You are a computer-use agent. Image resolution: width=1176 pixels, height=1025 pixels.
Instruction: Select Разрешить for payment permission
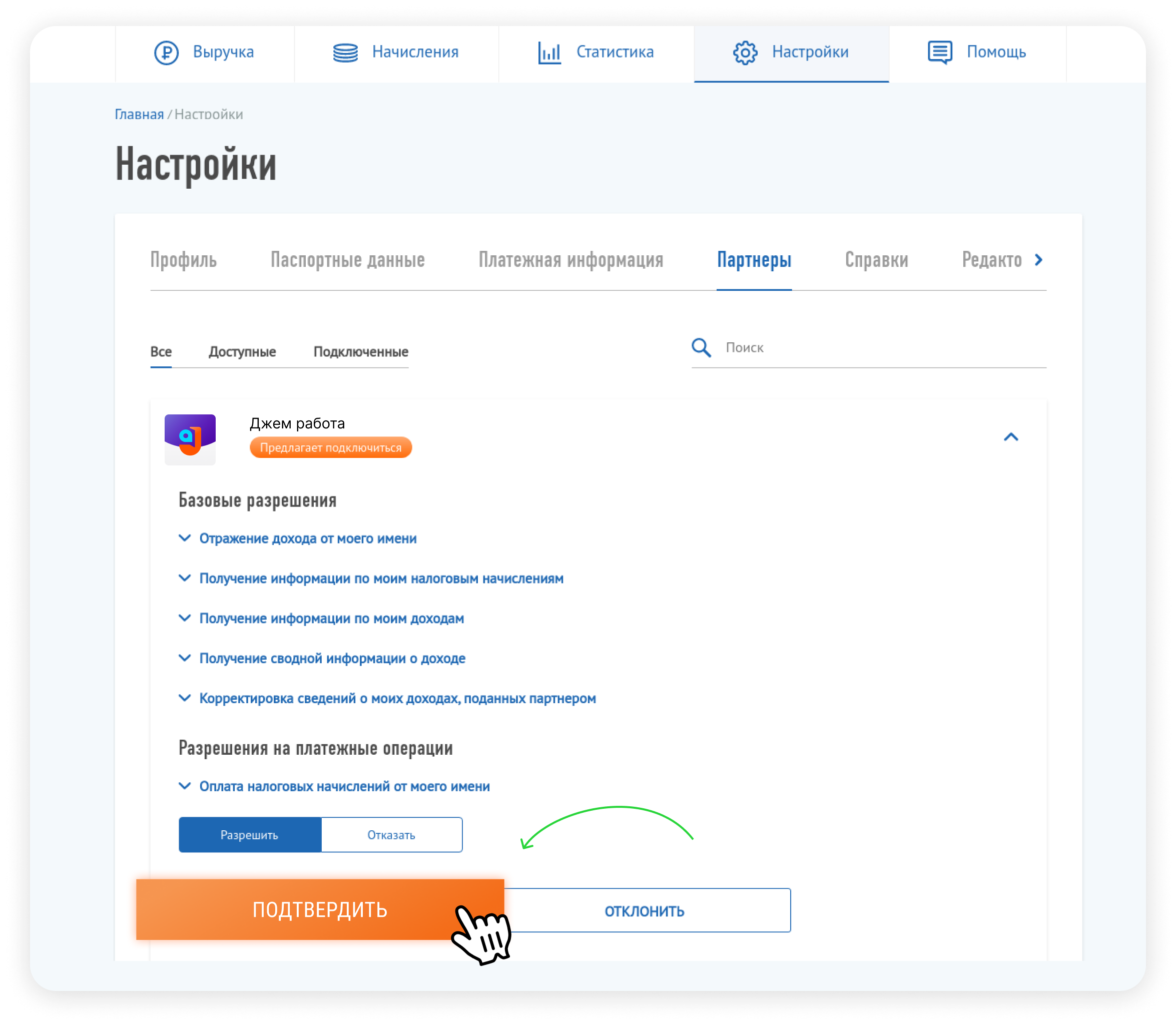point(250,834)
